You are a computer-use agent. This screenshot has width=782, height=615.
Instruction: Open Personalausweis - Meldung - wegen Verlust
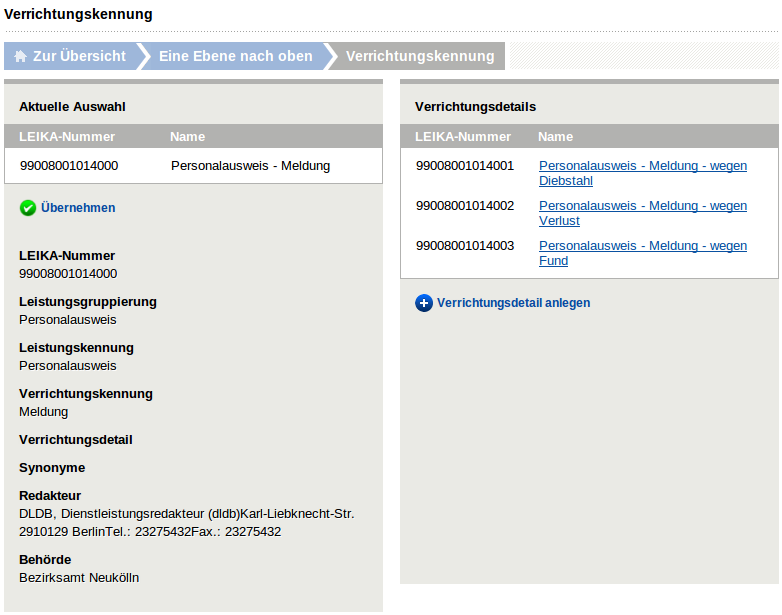[x=643, y=213]
